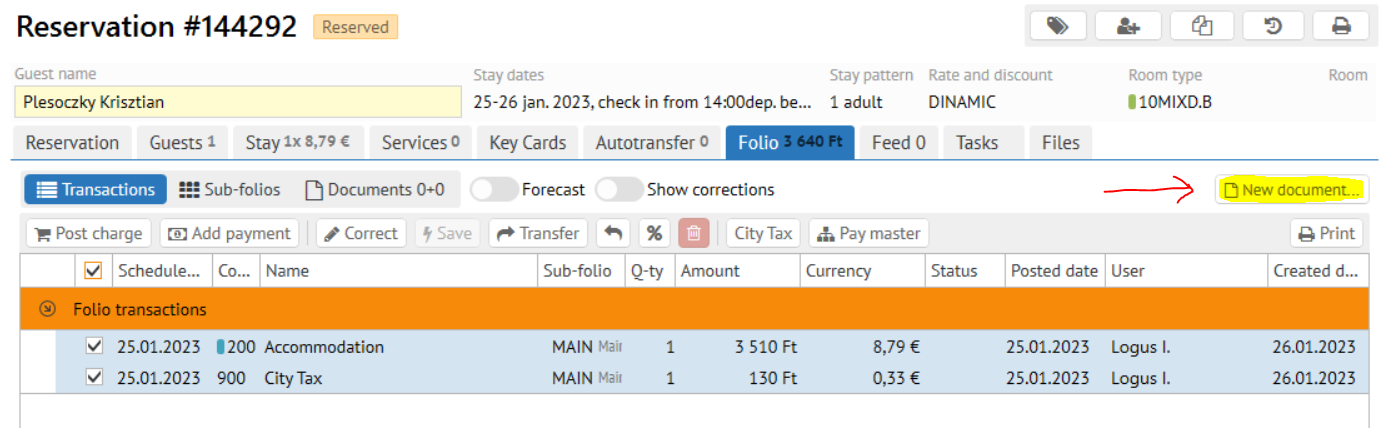Click the Guest name input field

point(237,102)
